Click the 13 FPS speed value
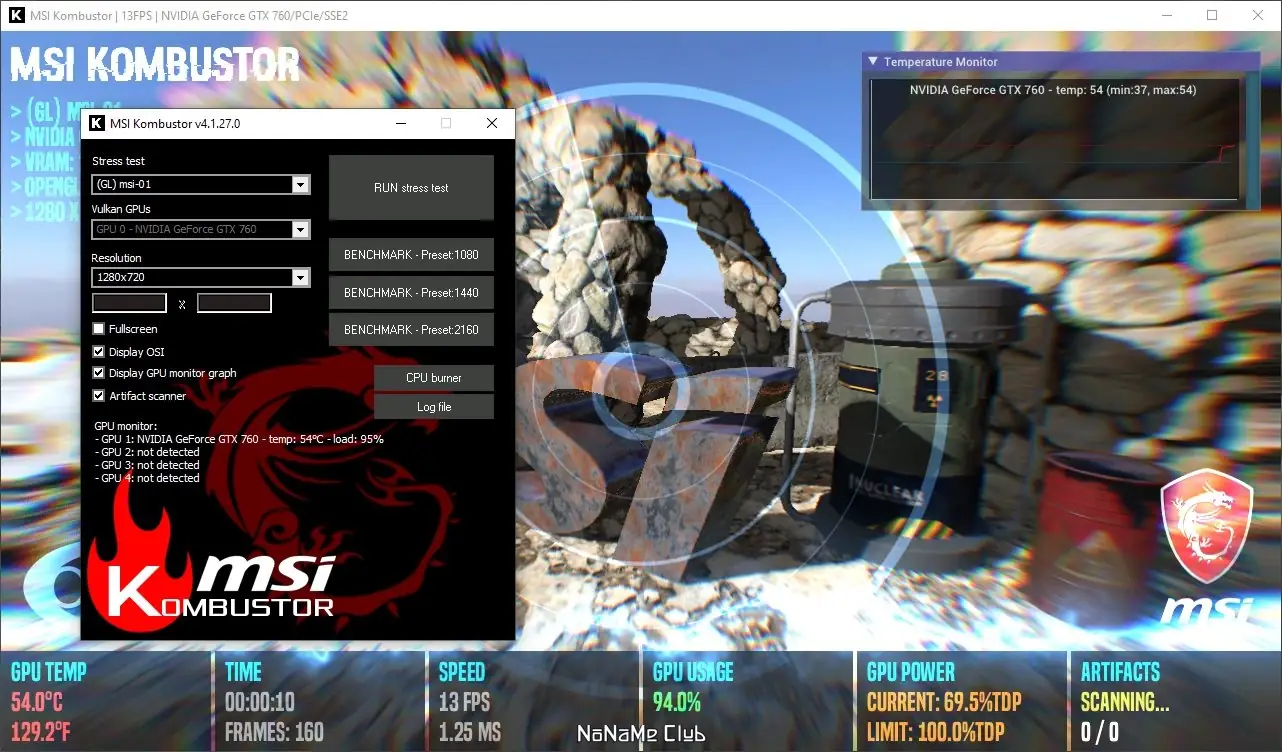Viewport: 1282px width, 752px height. (x=465, y=702)
